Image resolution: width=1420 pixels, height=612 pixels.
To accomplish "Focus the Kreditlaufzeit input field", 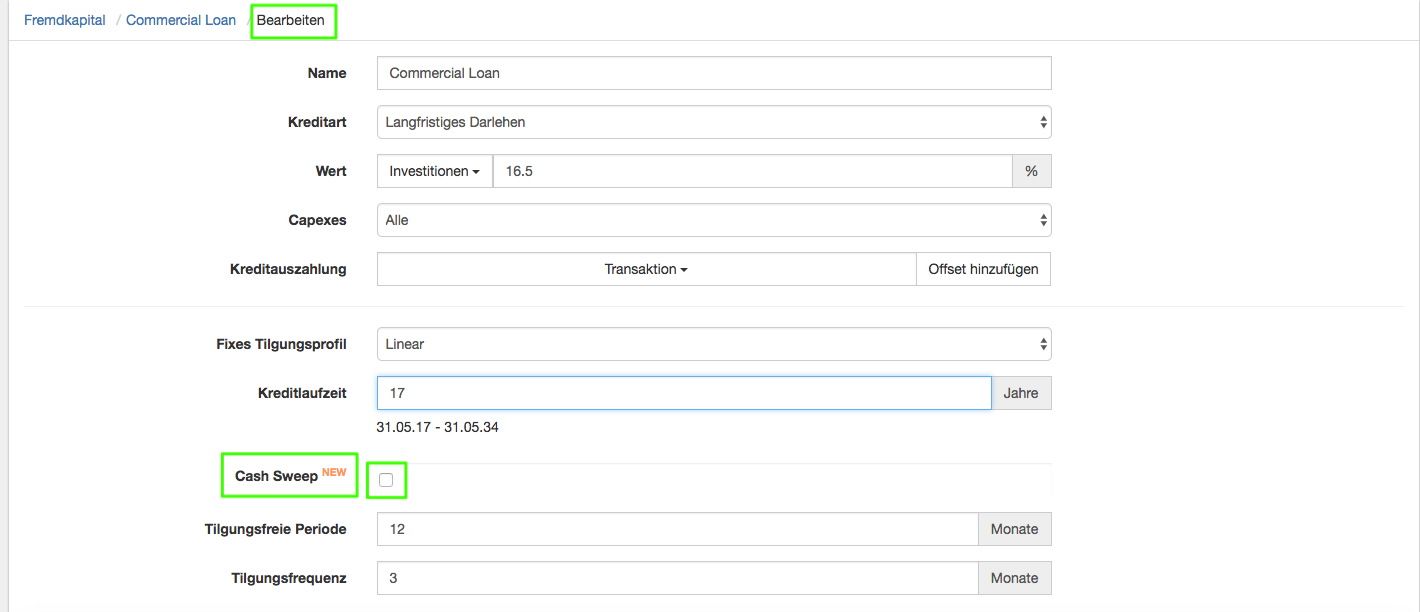I will point(683,393).
